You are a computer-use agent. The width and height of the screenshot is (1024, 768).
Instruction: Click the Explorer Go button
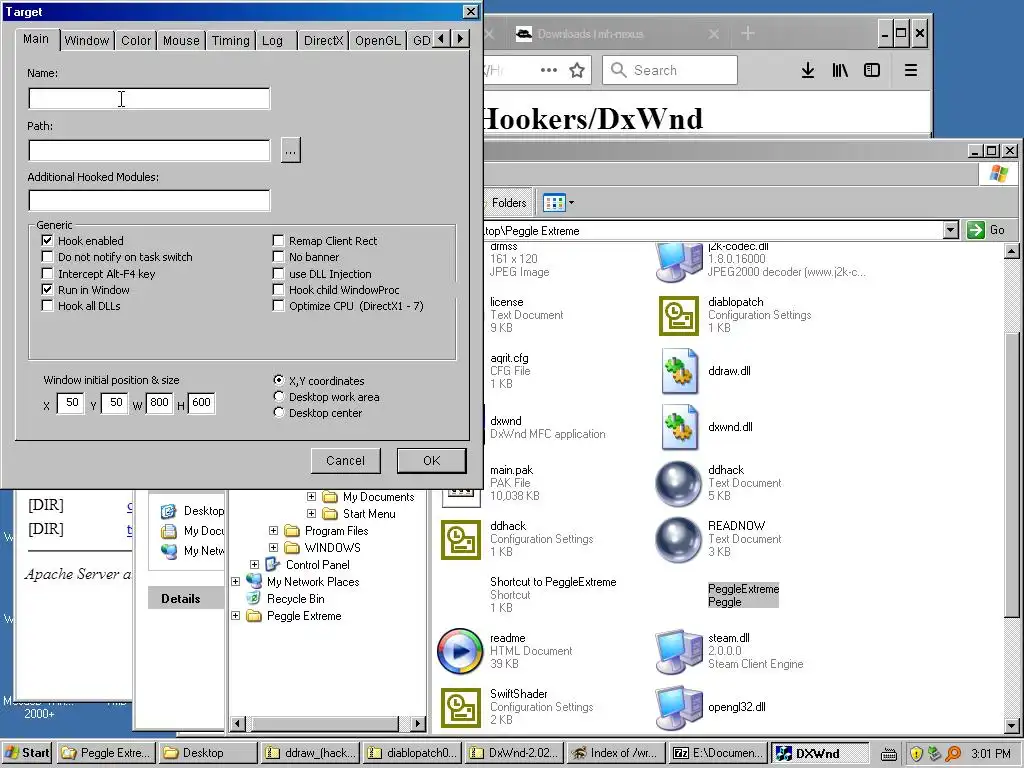[986, 230]
